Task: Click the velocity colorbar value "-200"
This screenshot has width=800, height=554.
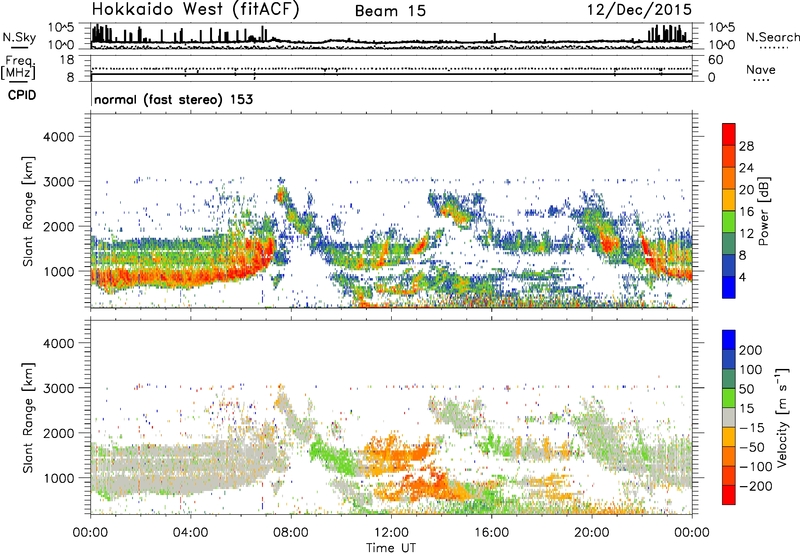Action: tap(756, 486)
